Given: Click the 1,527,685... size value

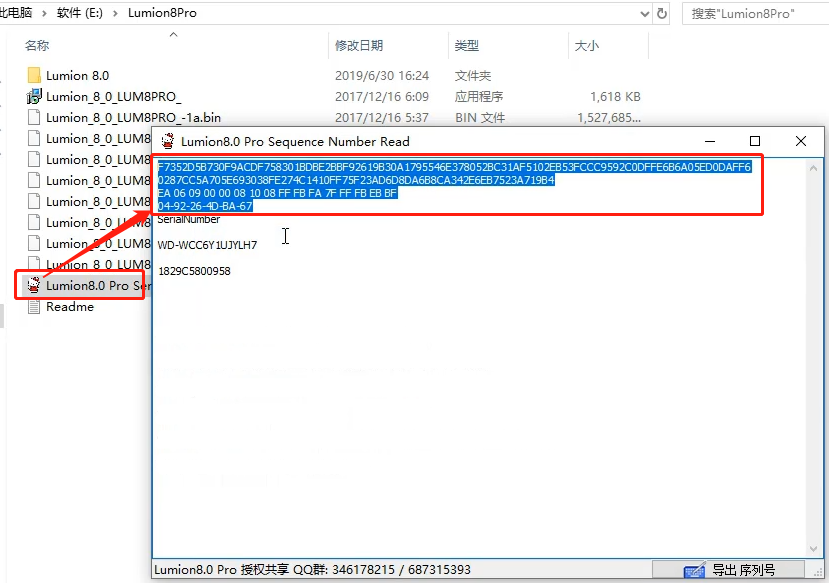Looking at the screenshot, I should click(609, 117).
